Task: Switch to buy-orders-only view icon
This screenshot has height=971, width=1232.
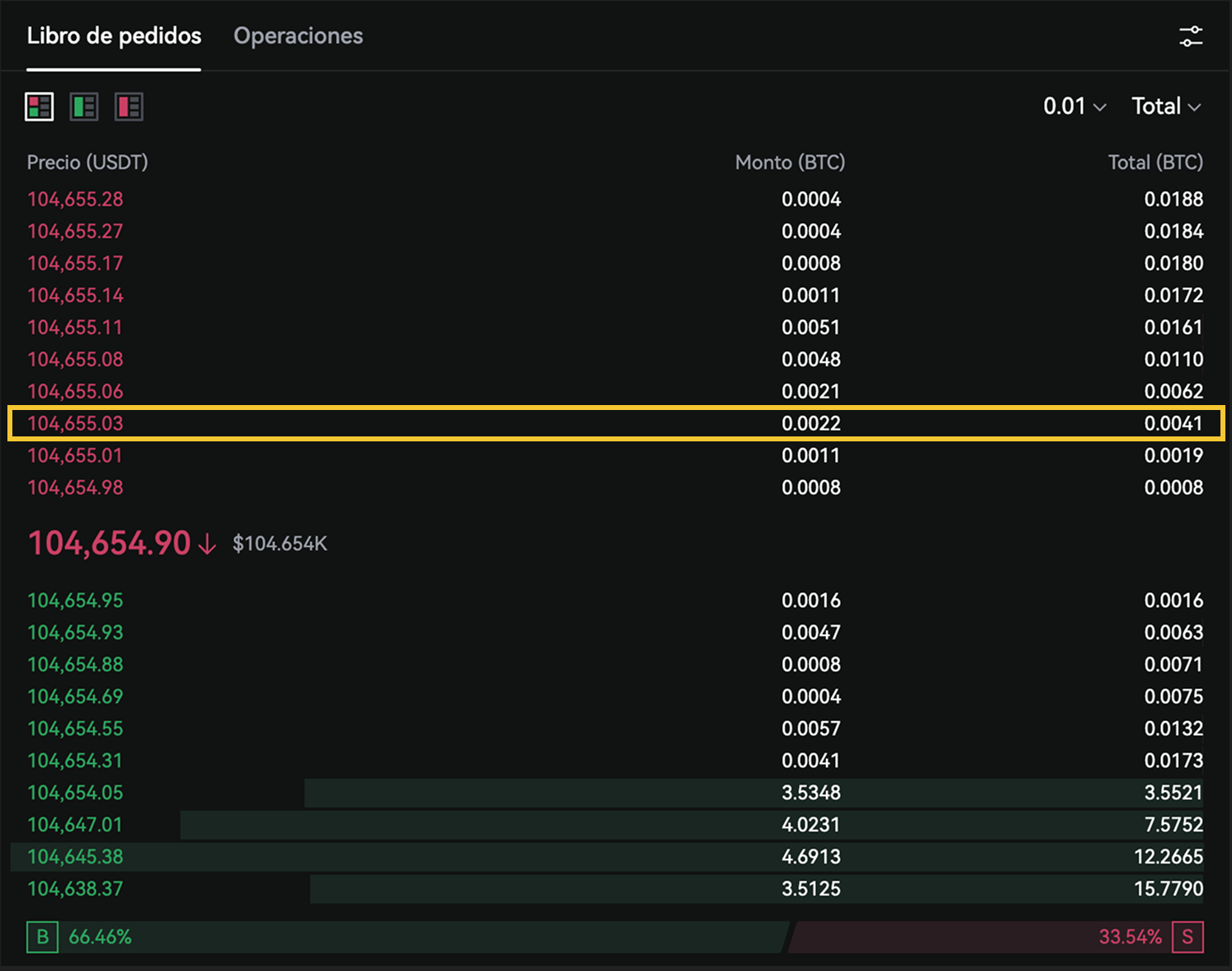Action: pos(84,106)
